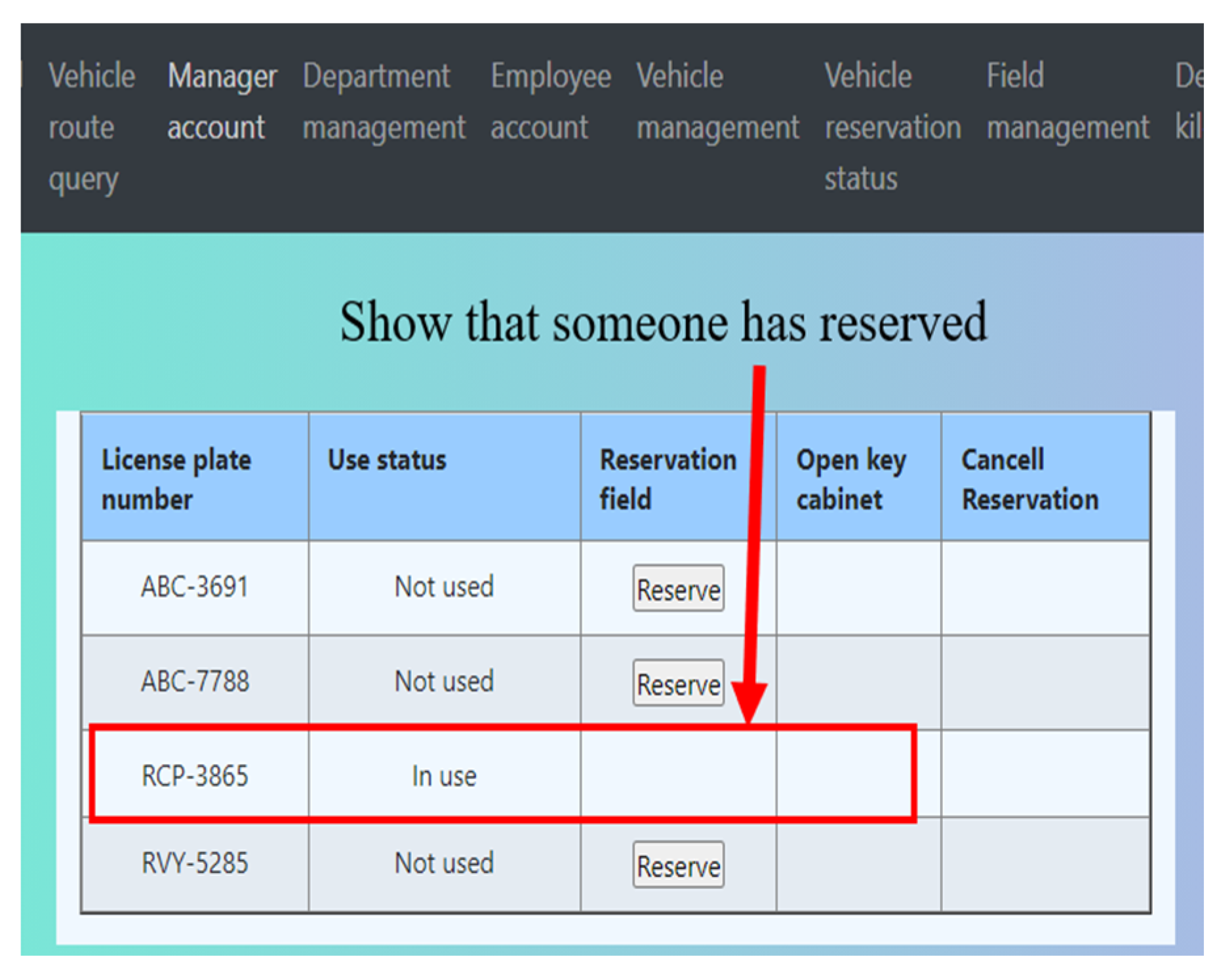Reserve vehicle RVY-5285
The image size is (1221, 980).
click(678, 865)
